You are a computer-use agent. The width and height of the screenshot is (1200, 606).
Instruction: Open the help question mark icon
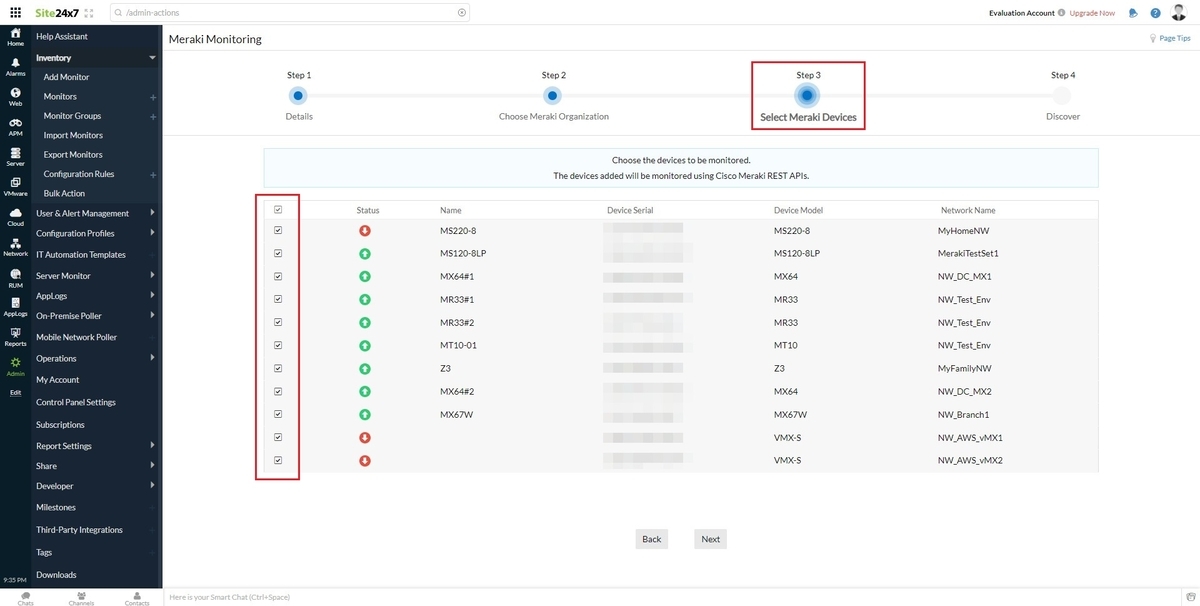[x=1155, y=13]
